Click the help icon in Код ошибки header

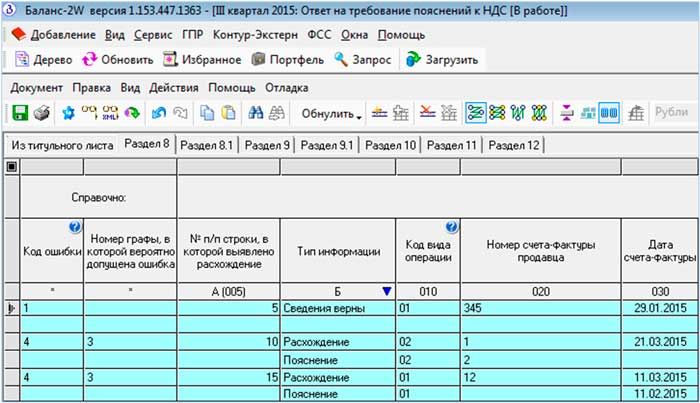[x=75, y=227]
